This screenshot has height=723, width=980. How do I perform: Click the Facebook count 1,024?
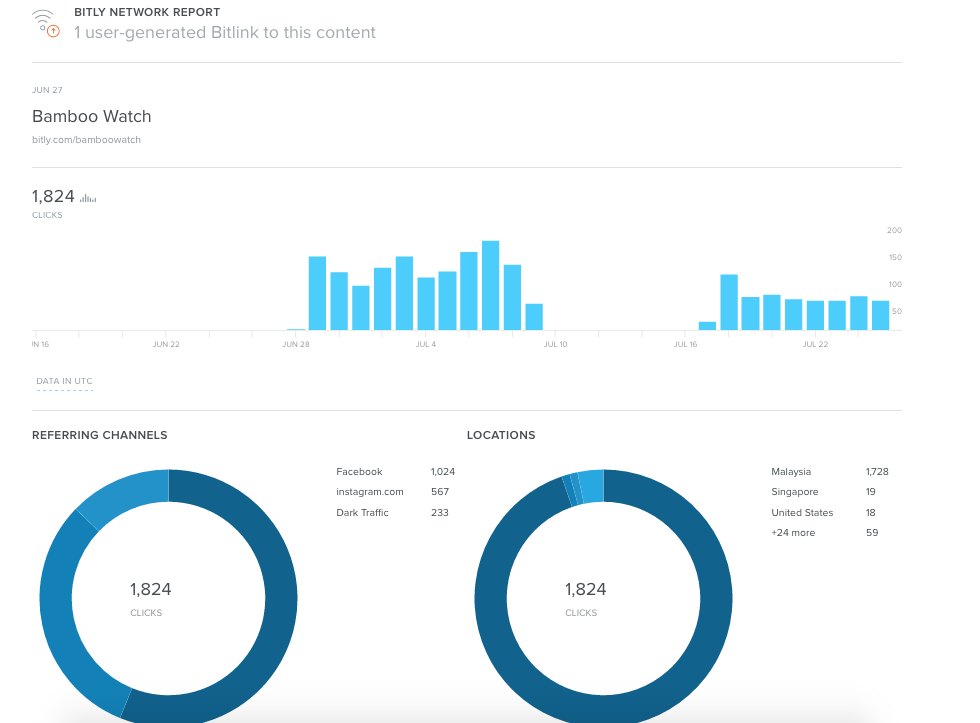click(x=443, y=472)
